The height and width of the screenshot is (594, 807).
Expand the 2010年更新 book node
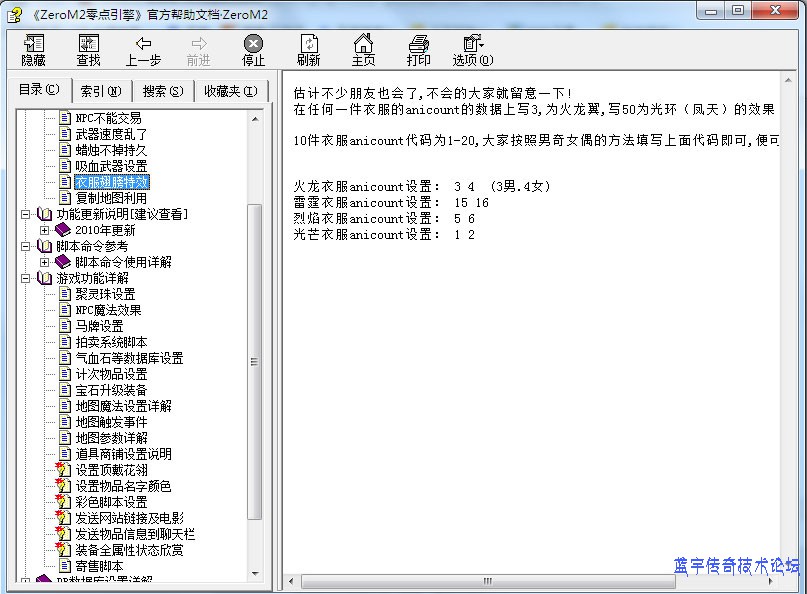tap(44, 230)
